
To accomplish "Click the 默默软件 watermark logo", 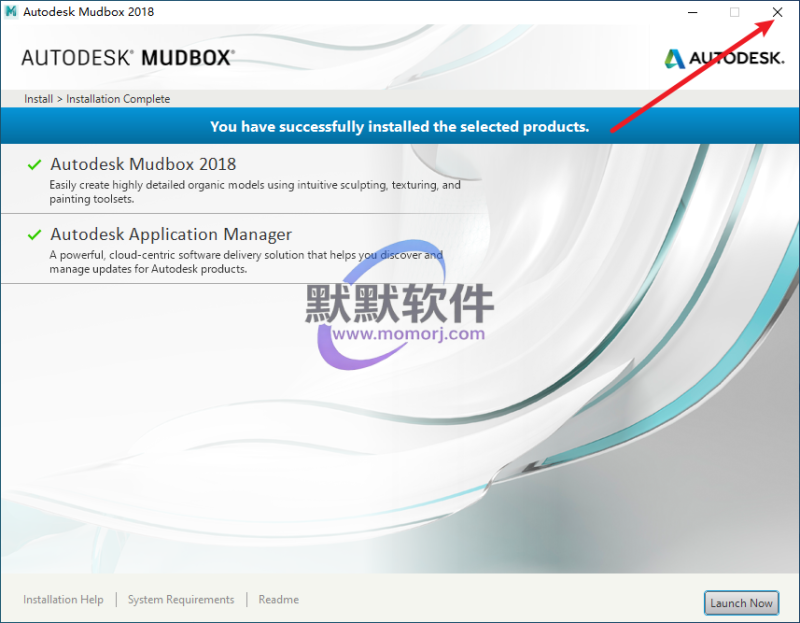I will (x=400, y=302).
